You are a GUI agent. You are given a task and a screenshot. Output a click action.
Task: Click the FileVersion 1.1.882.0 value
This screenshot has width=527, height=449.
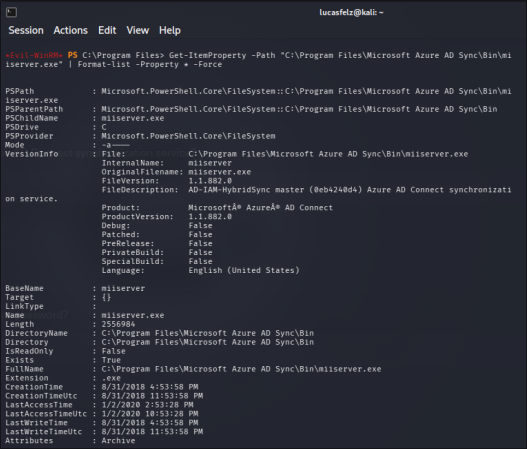point(210,181)
